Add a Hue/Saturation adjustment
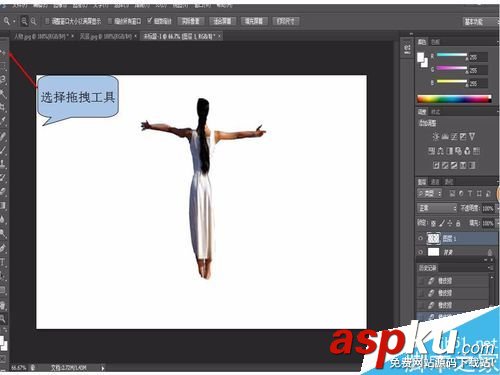500x375 pixels. (432, 151)
